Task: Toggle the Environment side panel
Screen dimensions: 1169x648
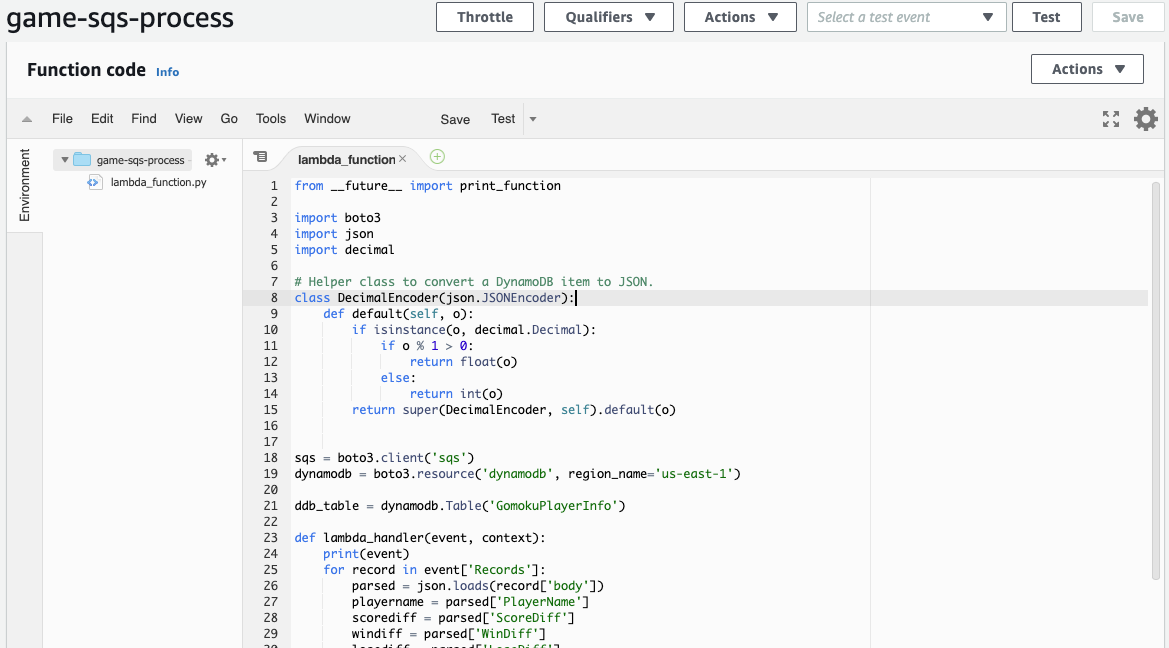Action: click(x=25, y=185)
